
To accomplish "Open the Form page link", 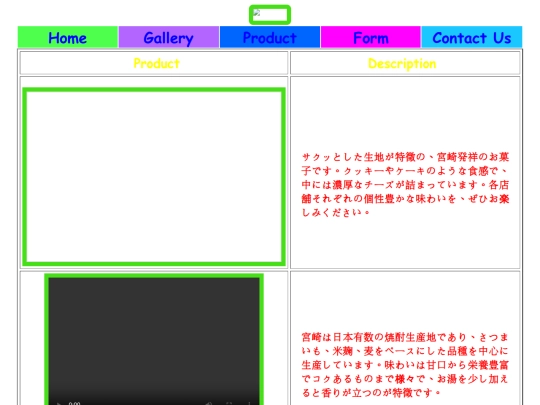I will [x=371, y=37].
